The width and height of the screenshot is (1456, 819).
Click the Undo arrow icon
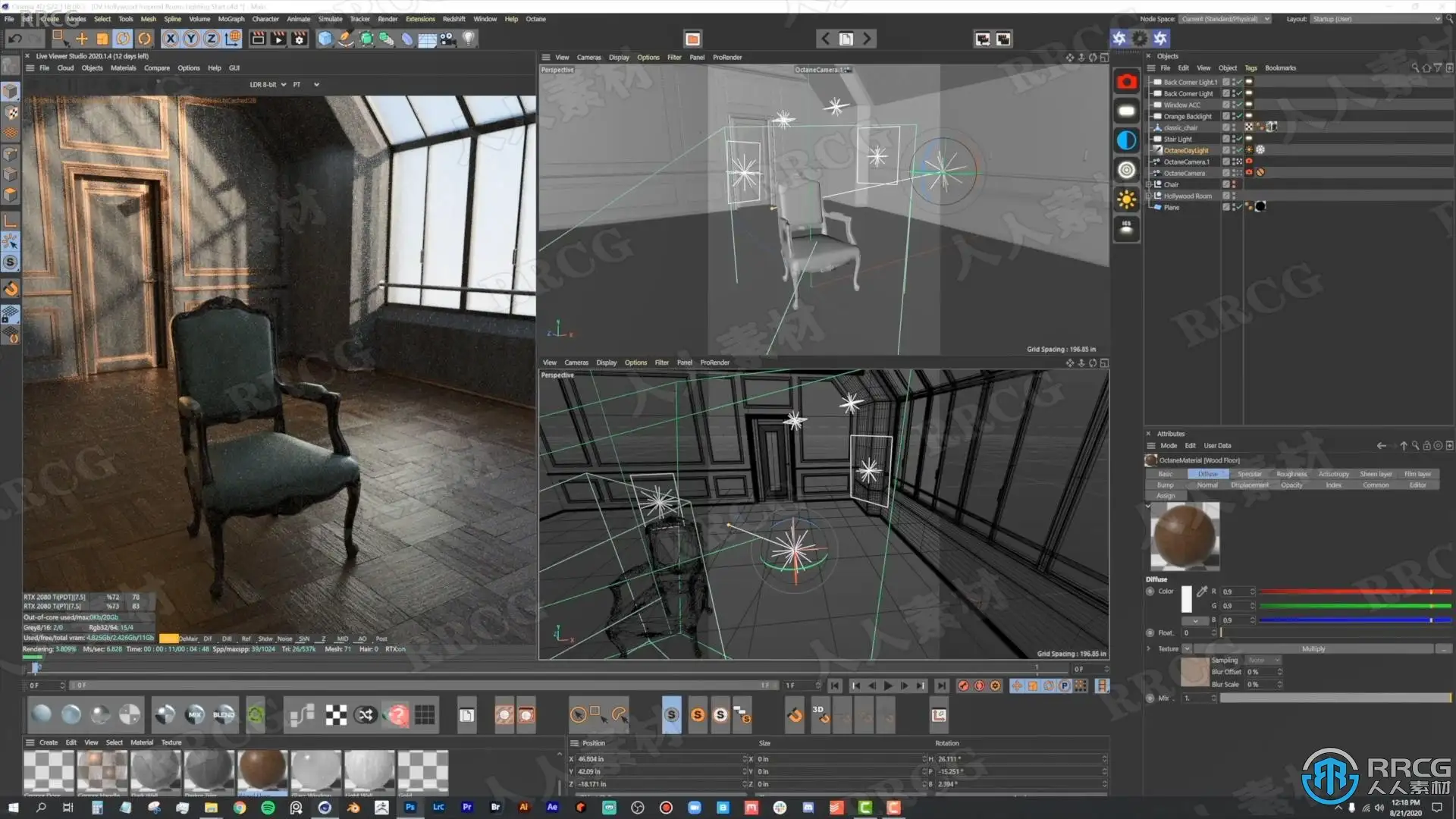14,39
